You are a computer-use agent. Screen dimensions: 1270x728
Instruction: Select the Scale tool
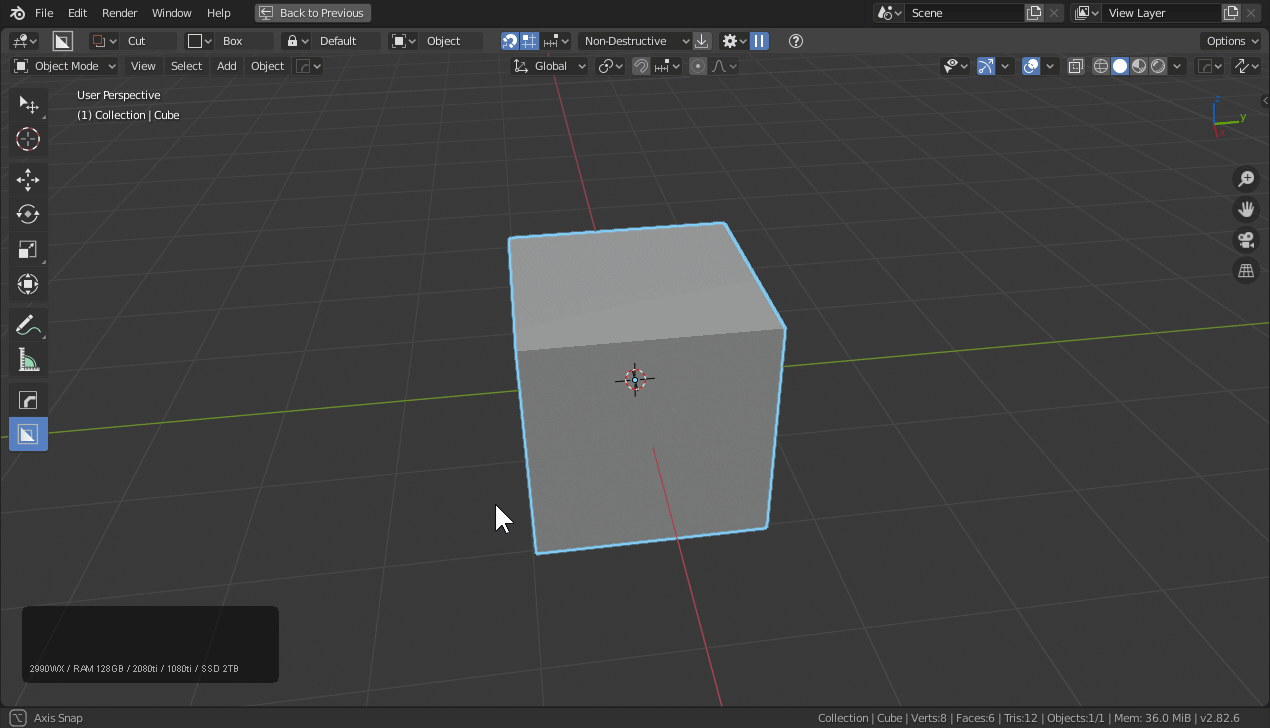pos(28,250)
